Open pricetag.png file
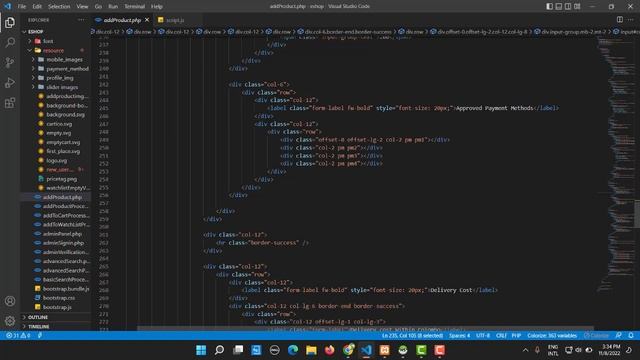 56,179
